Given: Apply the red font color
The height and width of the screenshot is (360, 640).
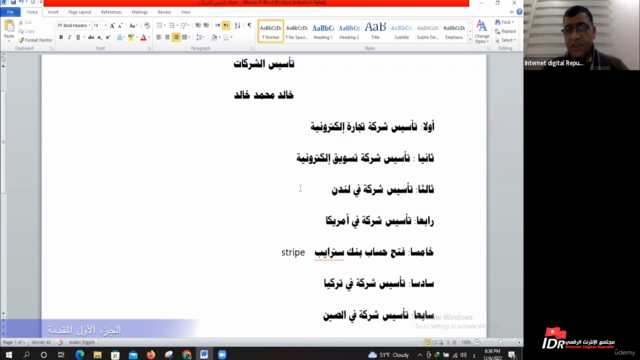Looking at the screenshot, I should (x=143, y=37).
